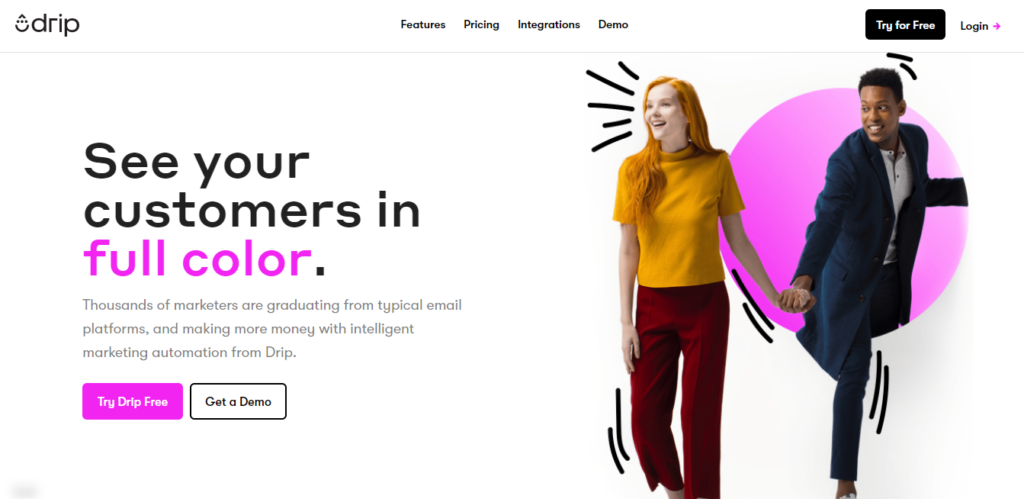Click the black burst lines beside the woman's head
Viewport: 1024px width, 499px height.
click(x=611, y=108)
